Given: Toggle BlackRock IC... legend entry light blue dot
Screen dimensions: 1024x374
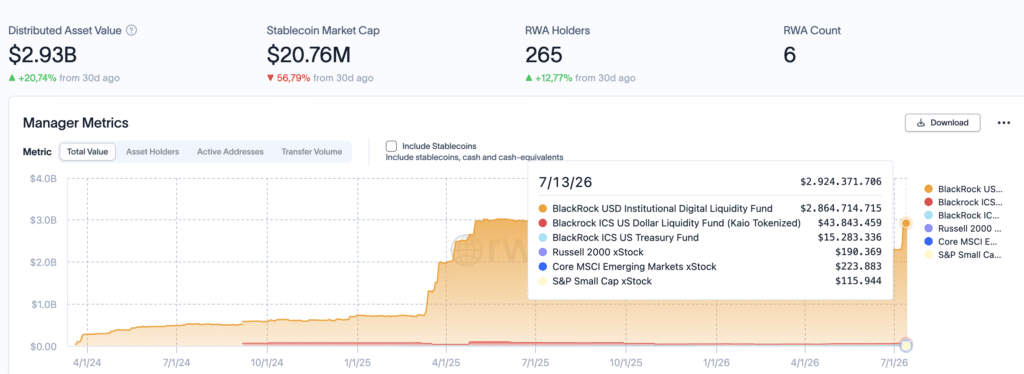Looking at the screenshot, I should (x=929, y=215).
